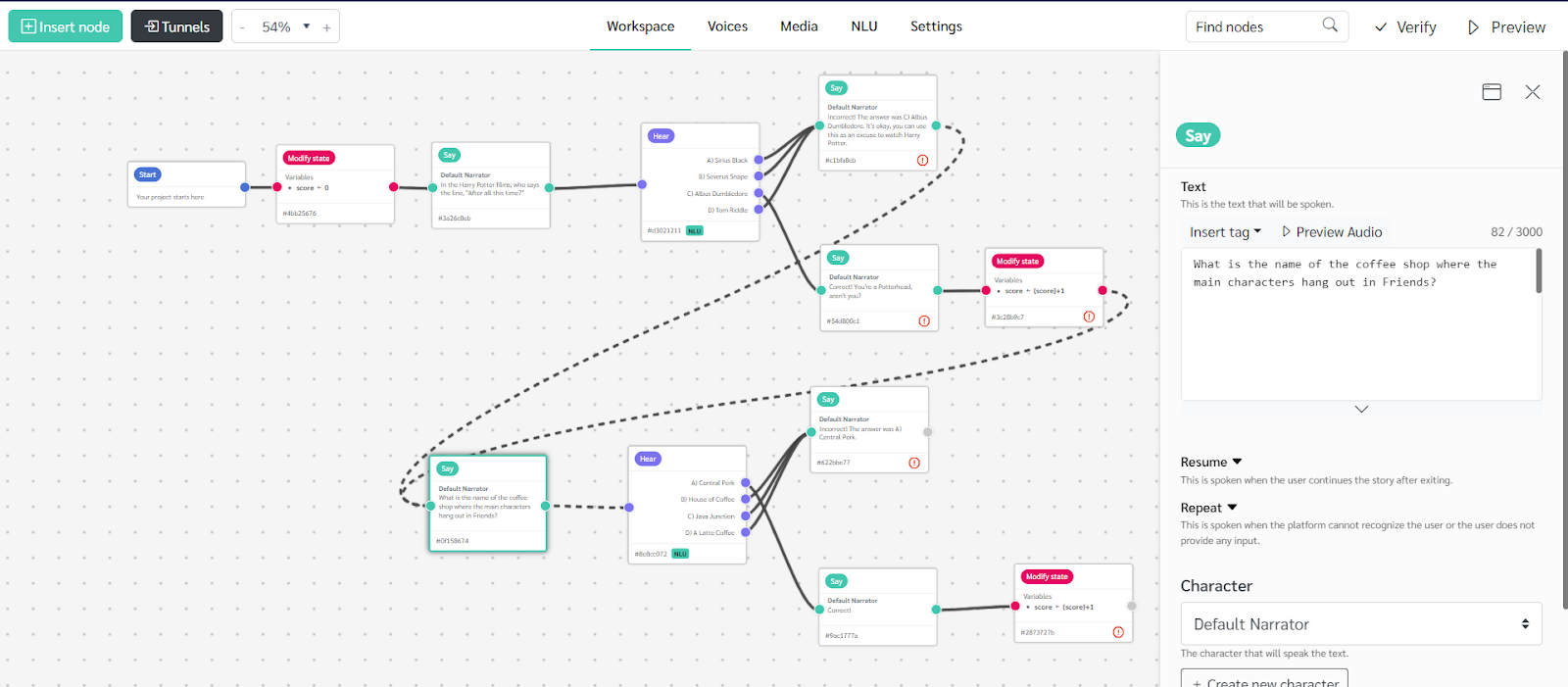Click warning icon on 'Central Perk' incorrect Say node
This screenshot has width=1568, height=687.
[x=914, y=463]
